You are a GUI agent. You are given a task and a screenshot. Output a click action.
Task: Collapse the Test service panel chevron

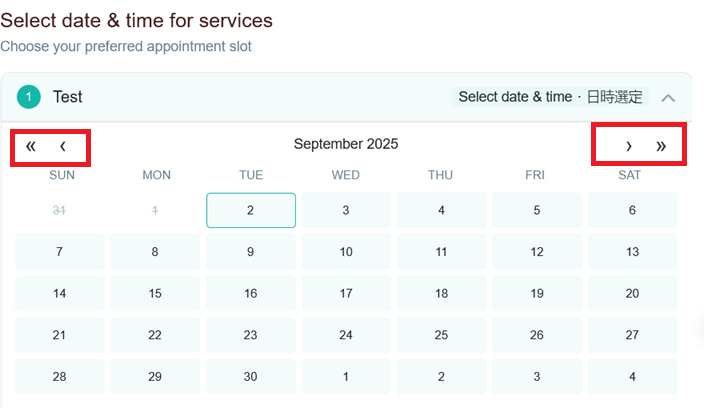pyautogui.click(x=668, y=98)
